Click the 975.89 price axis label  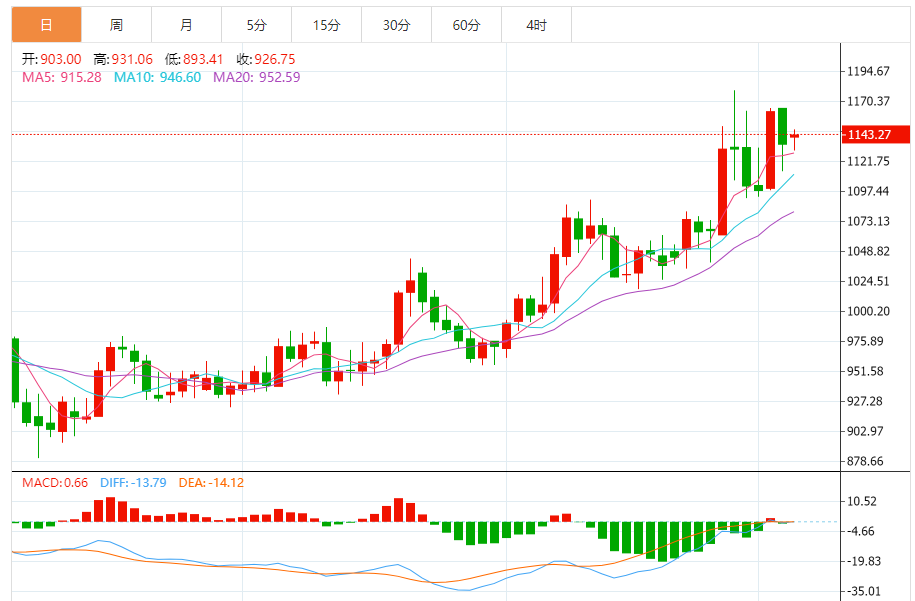pyautogui.click(x=865, y=341)
